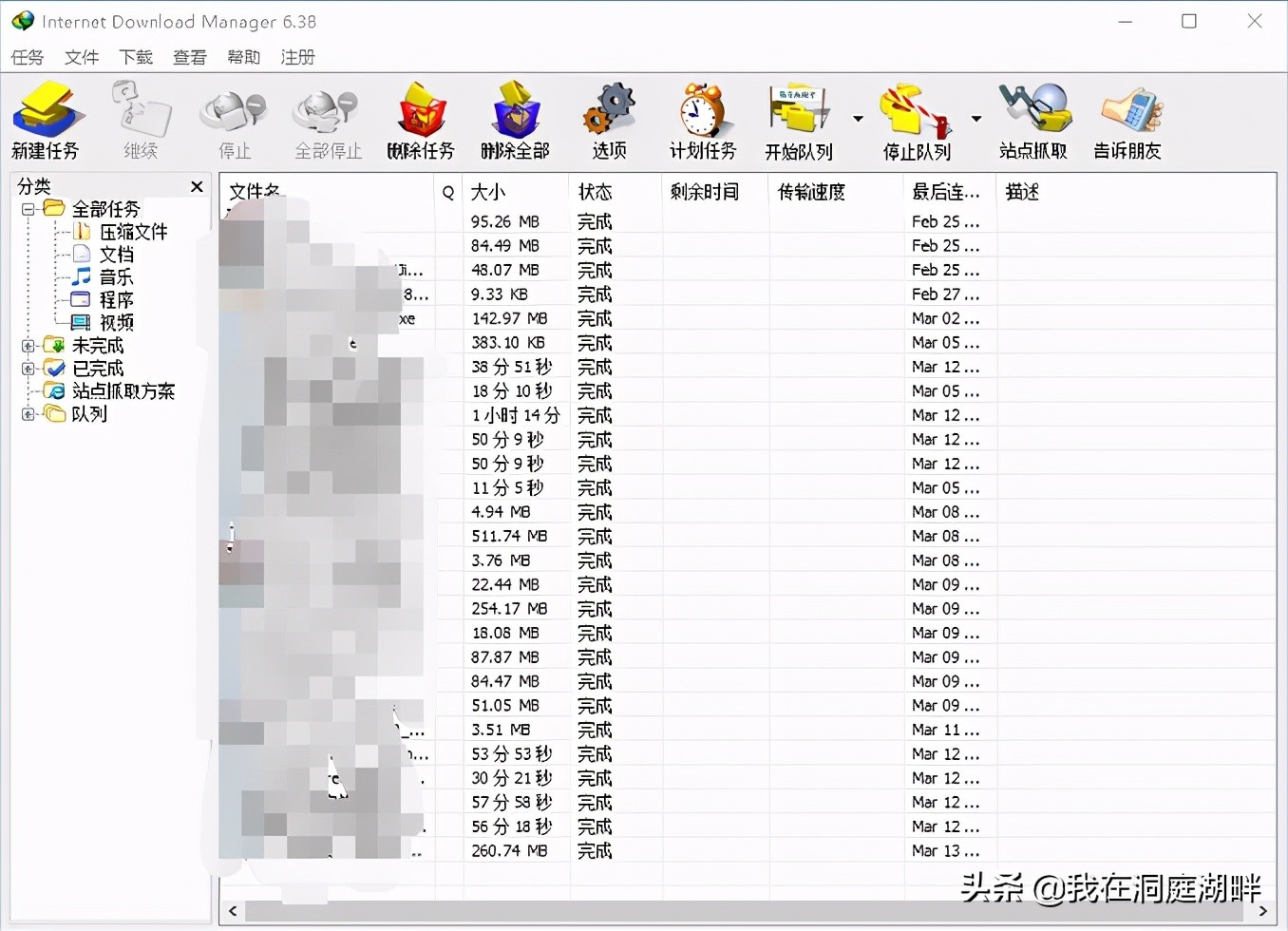This screenshot has width=1288, height=931.
Task: Sort by the 最后连... column header
Action: click(x=950, y=192)
